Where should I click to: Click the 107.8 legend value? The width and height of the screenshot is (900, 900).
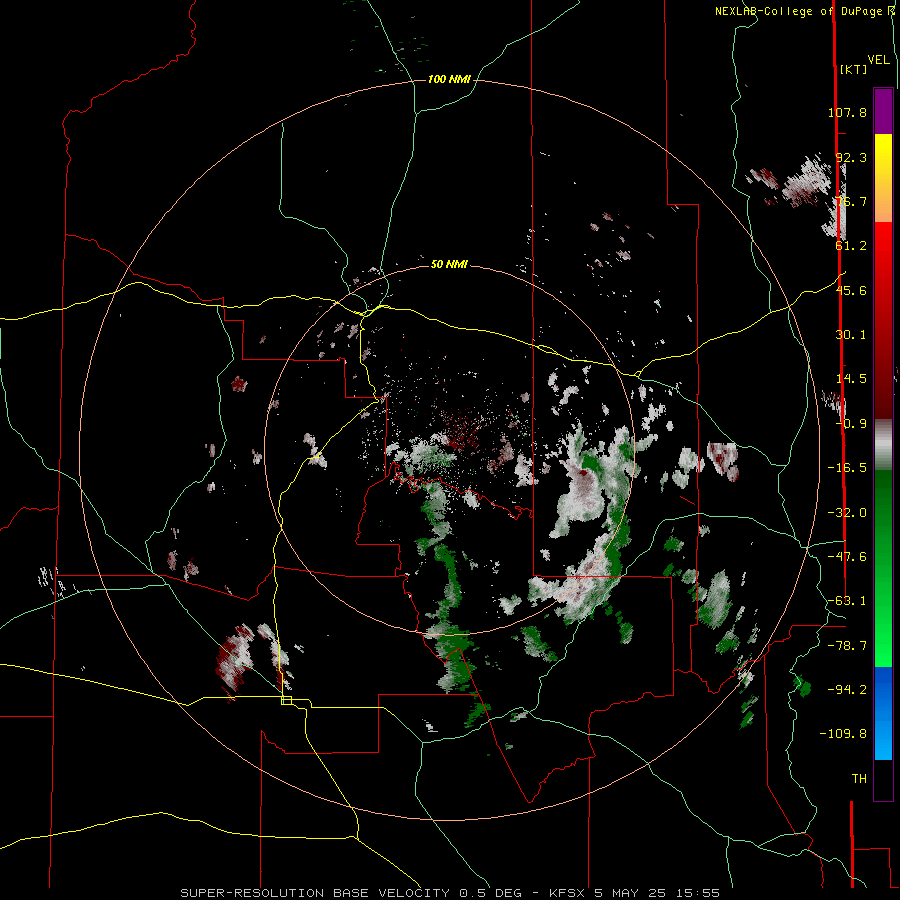click(847, 112)
